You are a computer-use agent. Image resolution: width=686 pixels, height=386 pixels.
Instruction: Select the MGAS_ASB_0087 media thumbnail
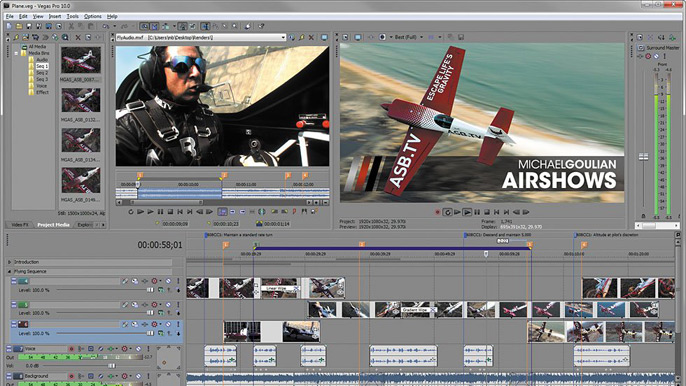click(81, 60)
